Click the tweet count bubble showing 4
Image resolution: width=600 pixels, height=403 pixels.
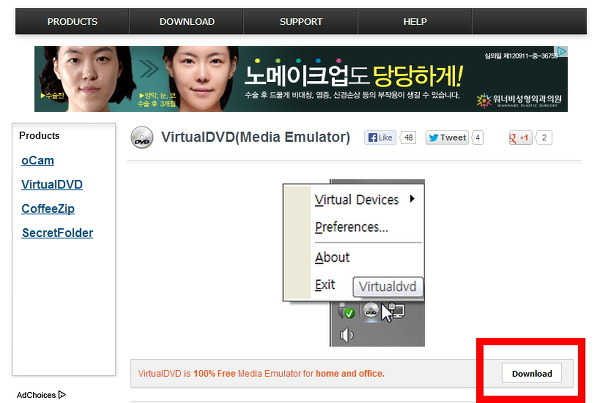[478, 137]
